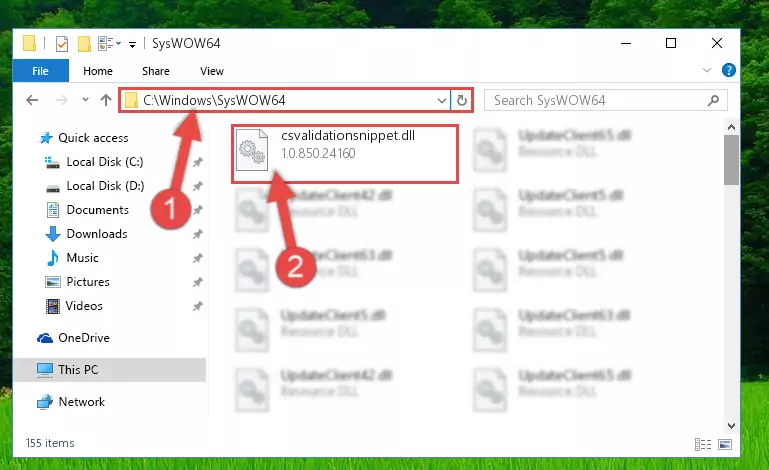This screenshot has width=769, height=470.
Task: Open the File menu tab
Action: (41, 71)
